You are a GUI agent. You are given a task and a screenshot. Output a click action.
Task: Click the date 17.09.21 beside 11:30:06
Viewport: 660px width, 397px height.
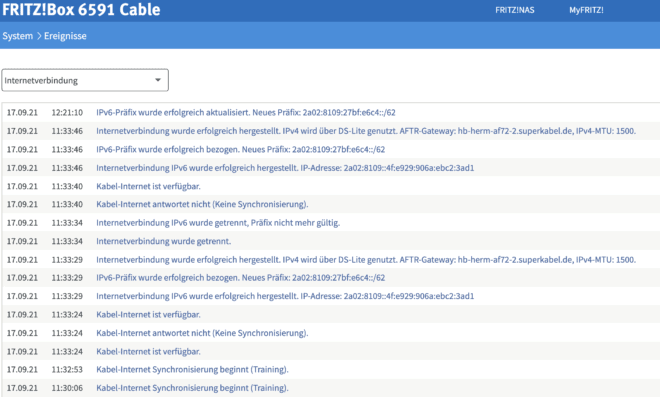point(22,388)
